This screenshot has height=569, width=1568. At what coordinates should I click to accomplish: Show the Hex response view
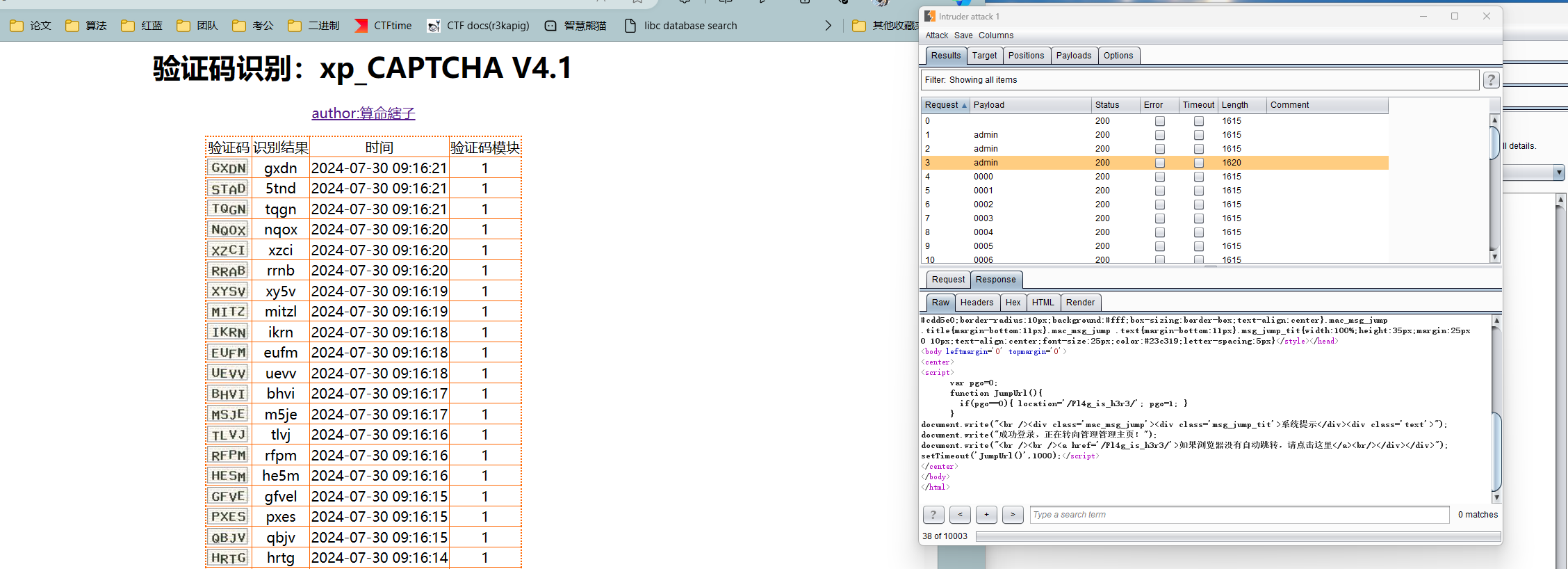(x=1013, y=303)
